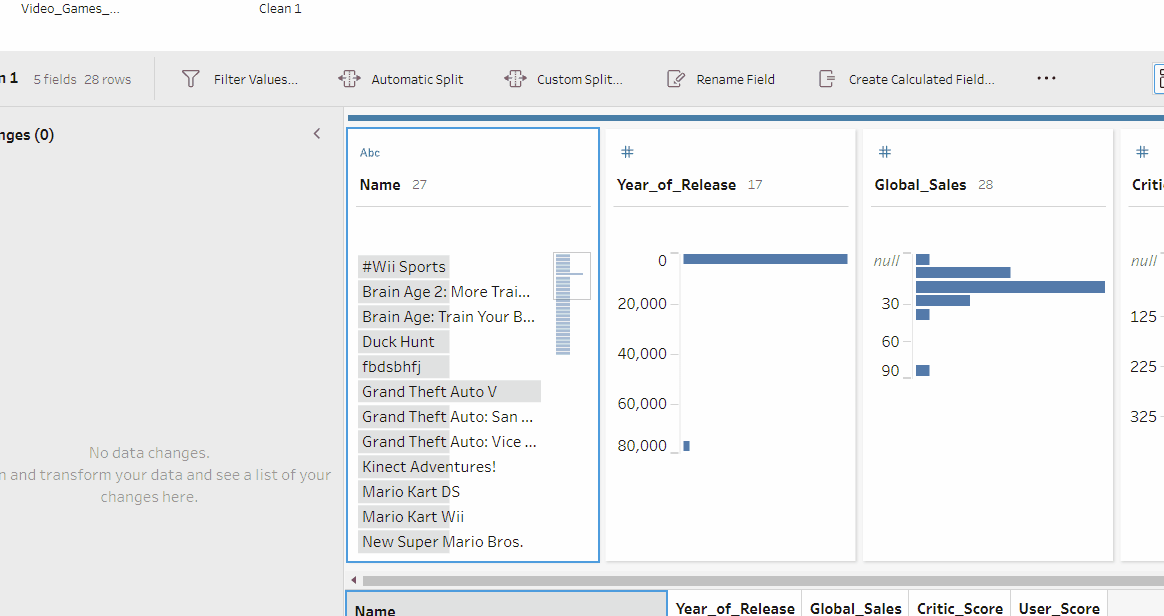Click the Year_of_Release field header

click(676, 185)
